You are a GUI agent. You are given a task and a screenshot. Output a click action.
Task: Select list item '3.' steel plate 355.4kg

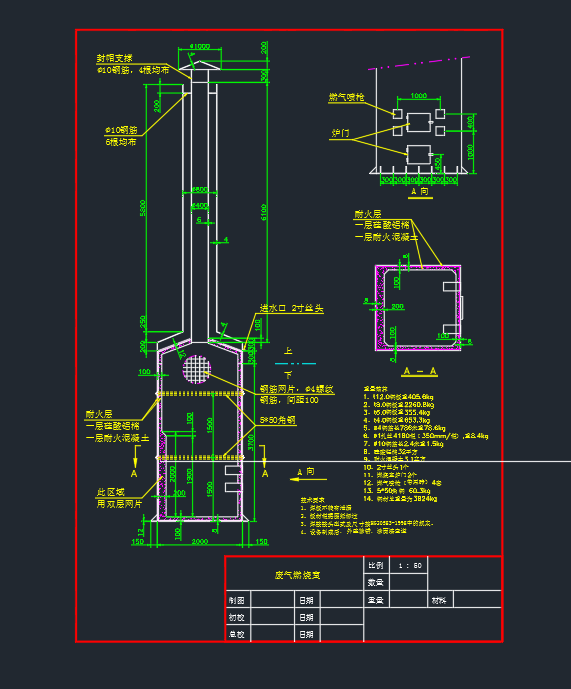click(x=396, y=413)
